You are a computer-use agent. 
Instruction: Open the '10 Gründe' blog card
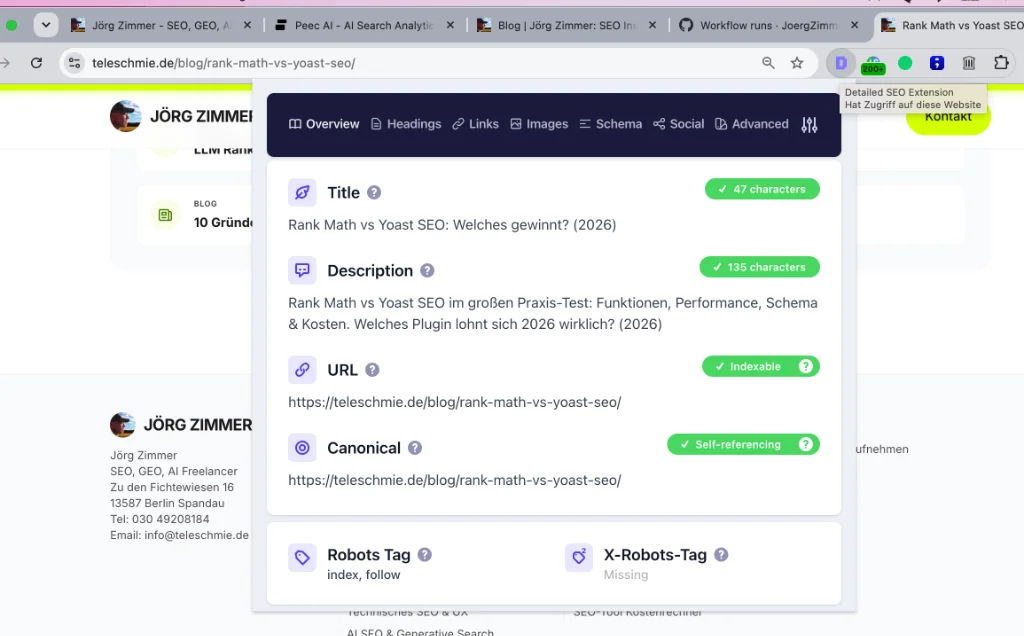[195, 215]
